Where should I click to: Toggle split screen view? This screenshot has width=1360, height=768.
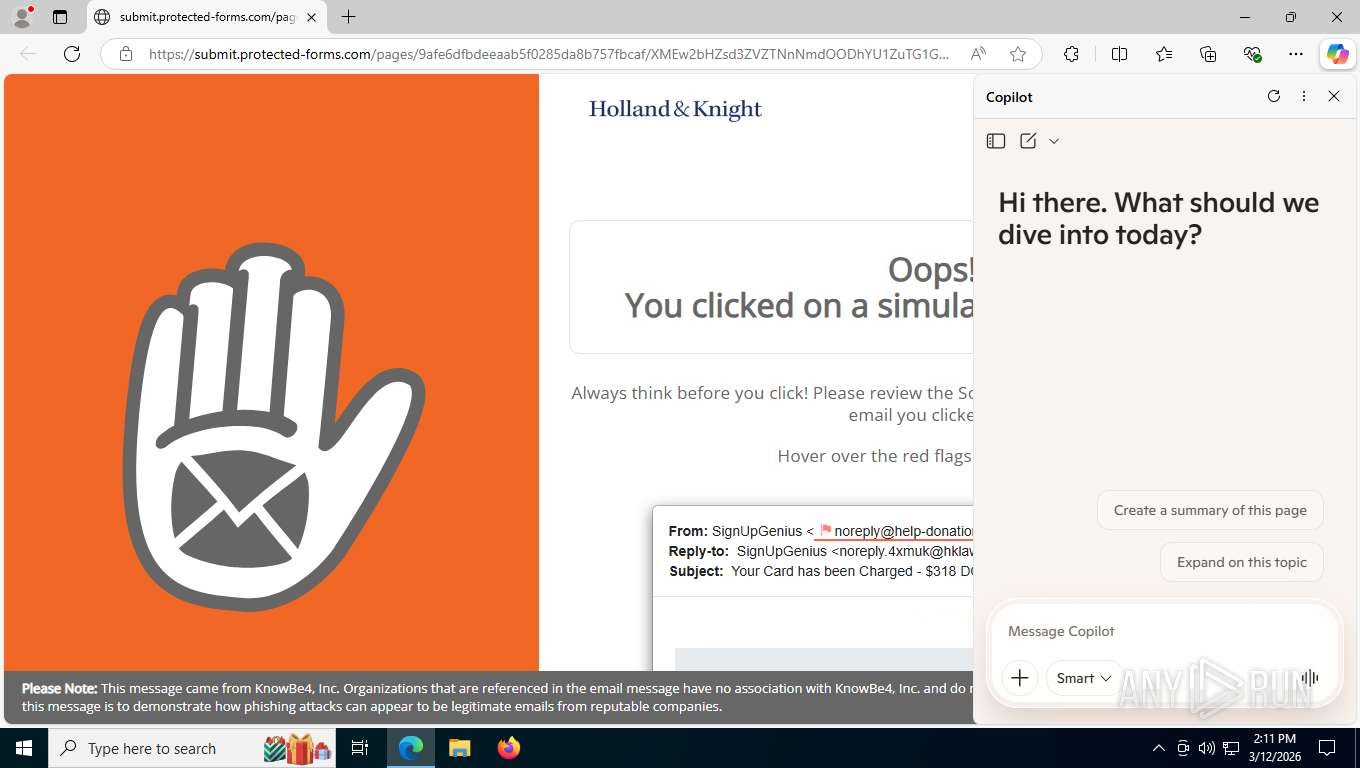1119,54
